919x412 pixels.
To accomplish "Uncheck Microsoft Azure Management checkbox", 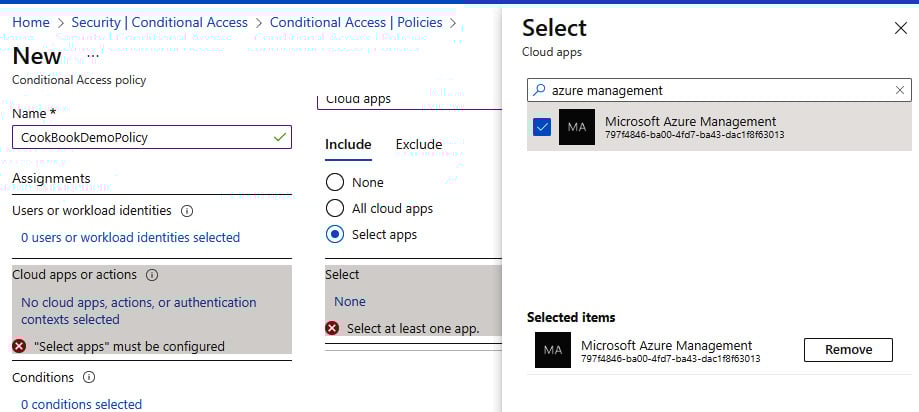I will (542, 127).
